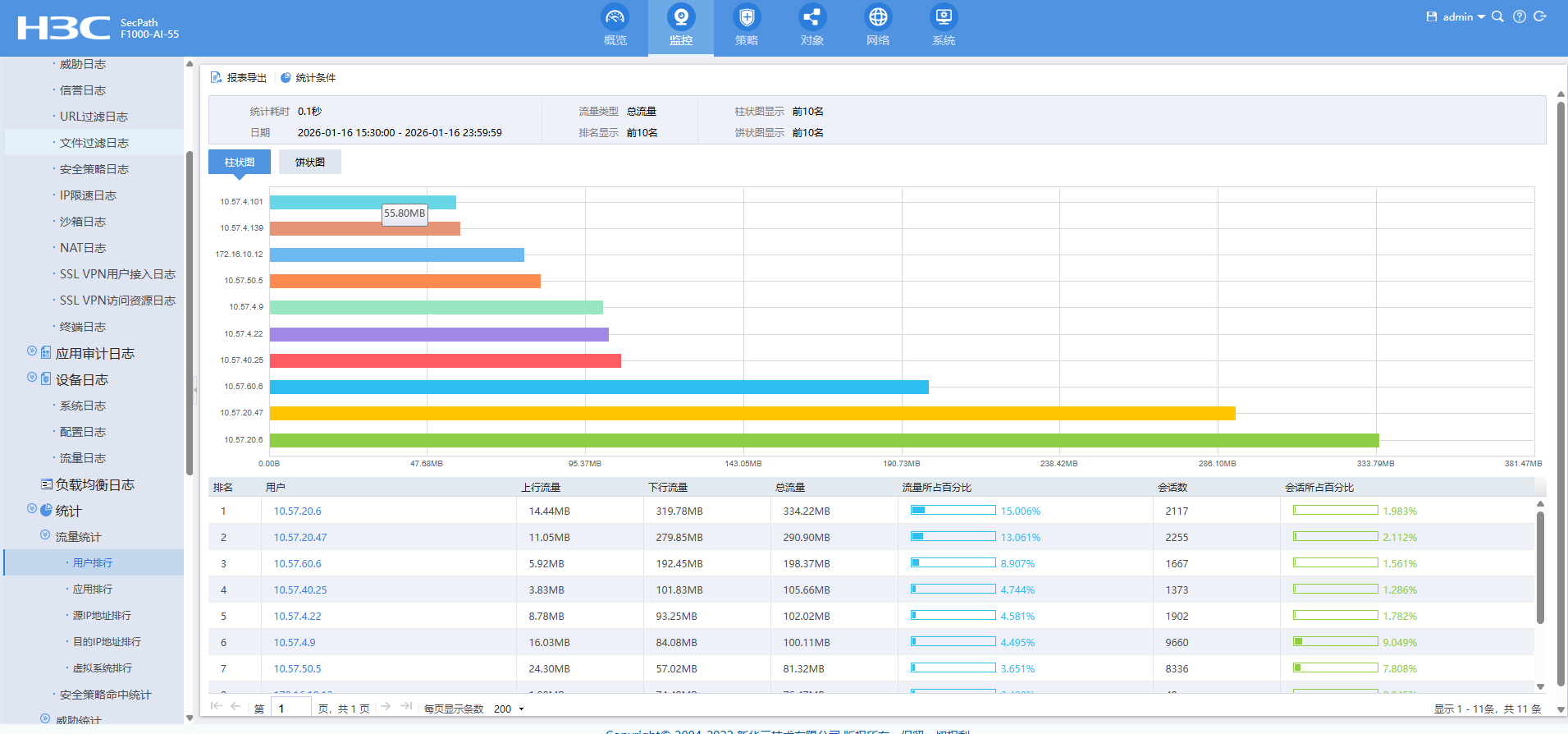The image size is (1568, 734).
Task: Open the 系统 system icon
Action: point(943,18)
